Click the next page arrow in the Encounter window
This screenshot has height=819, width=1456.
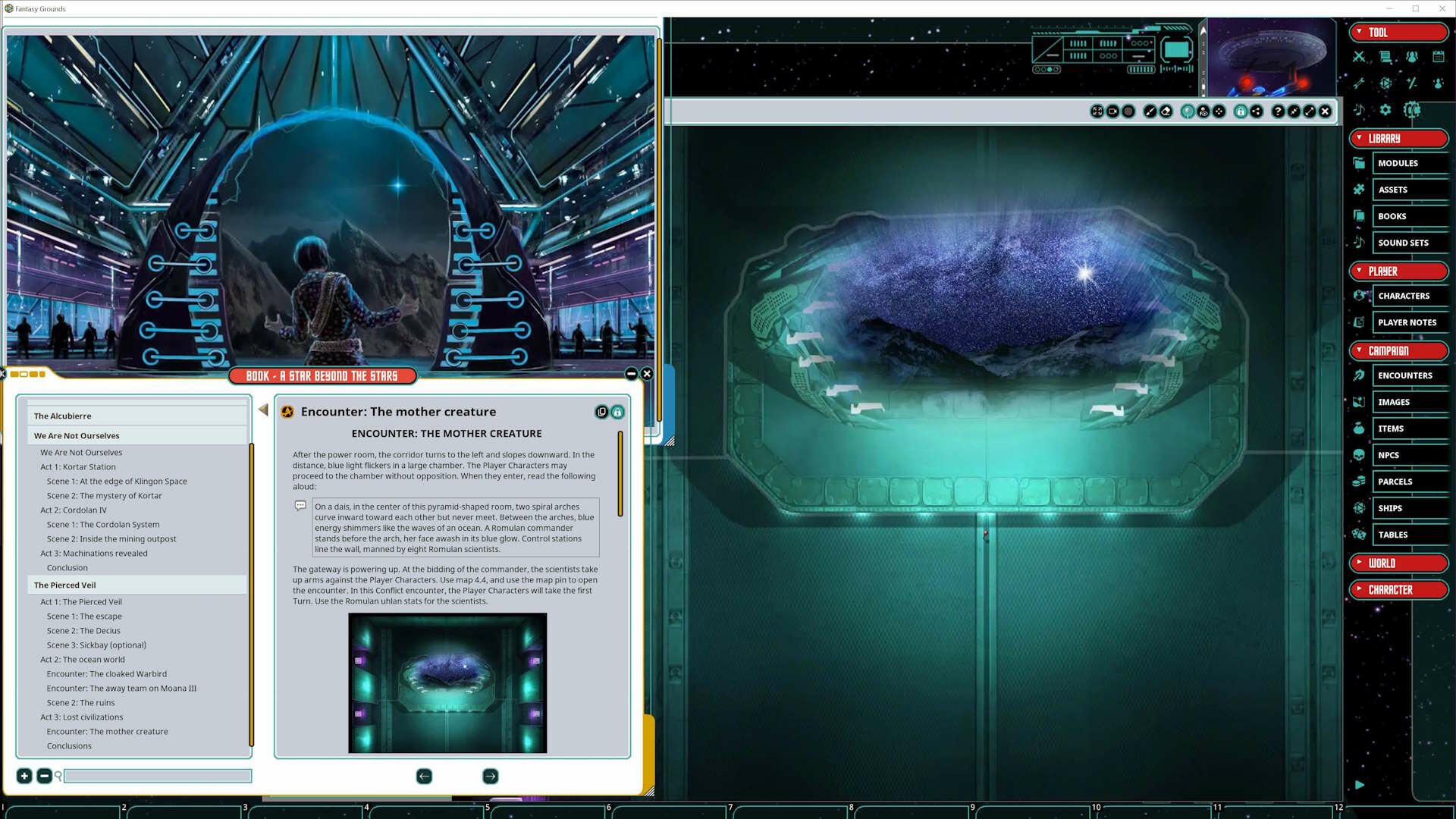pos(490,777)
